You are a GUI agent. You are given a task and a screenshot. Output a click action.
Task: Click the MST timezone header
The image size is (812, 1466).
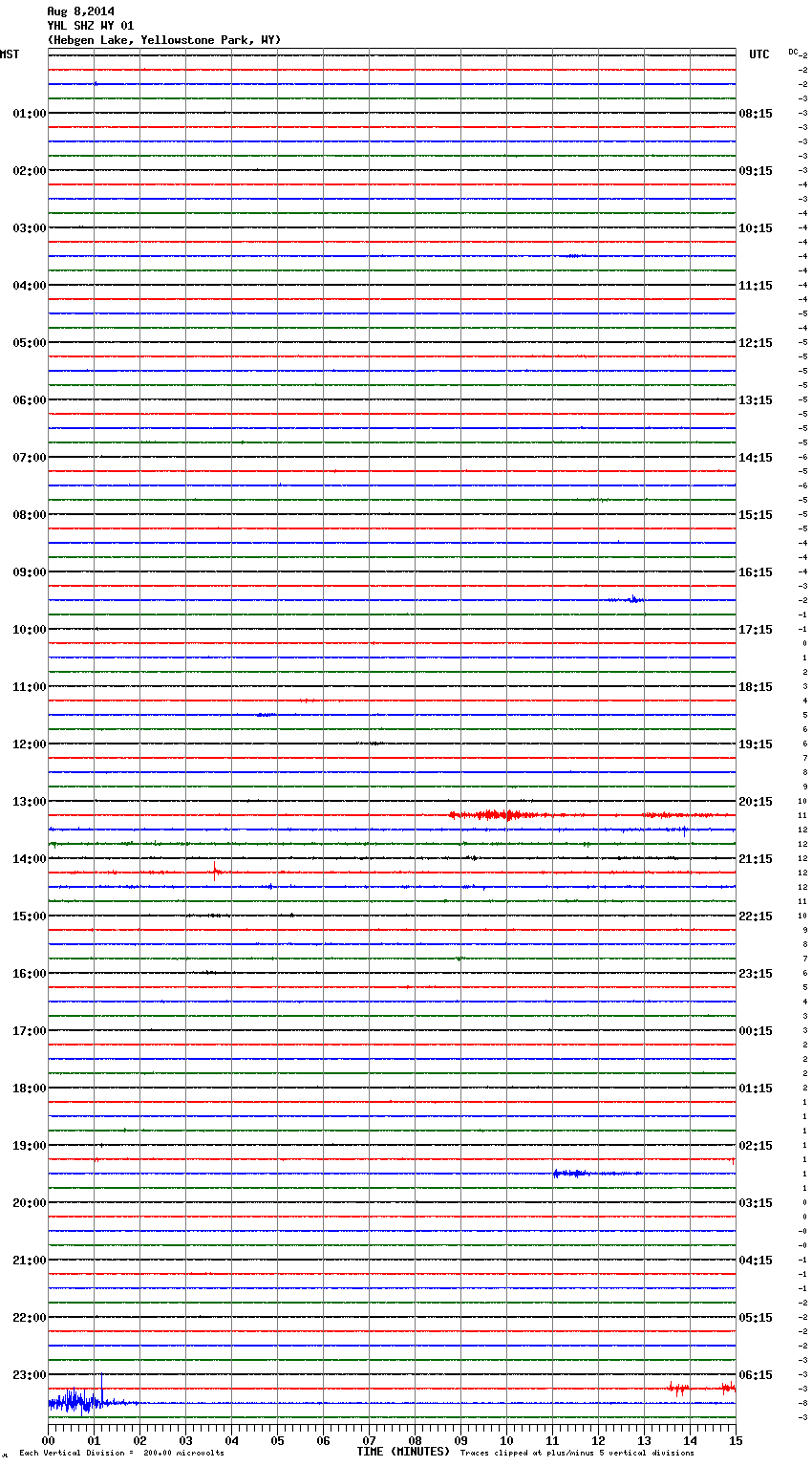point(10,54)
